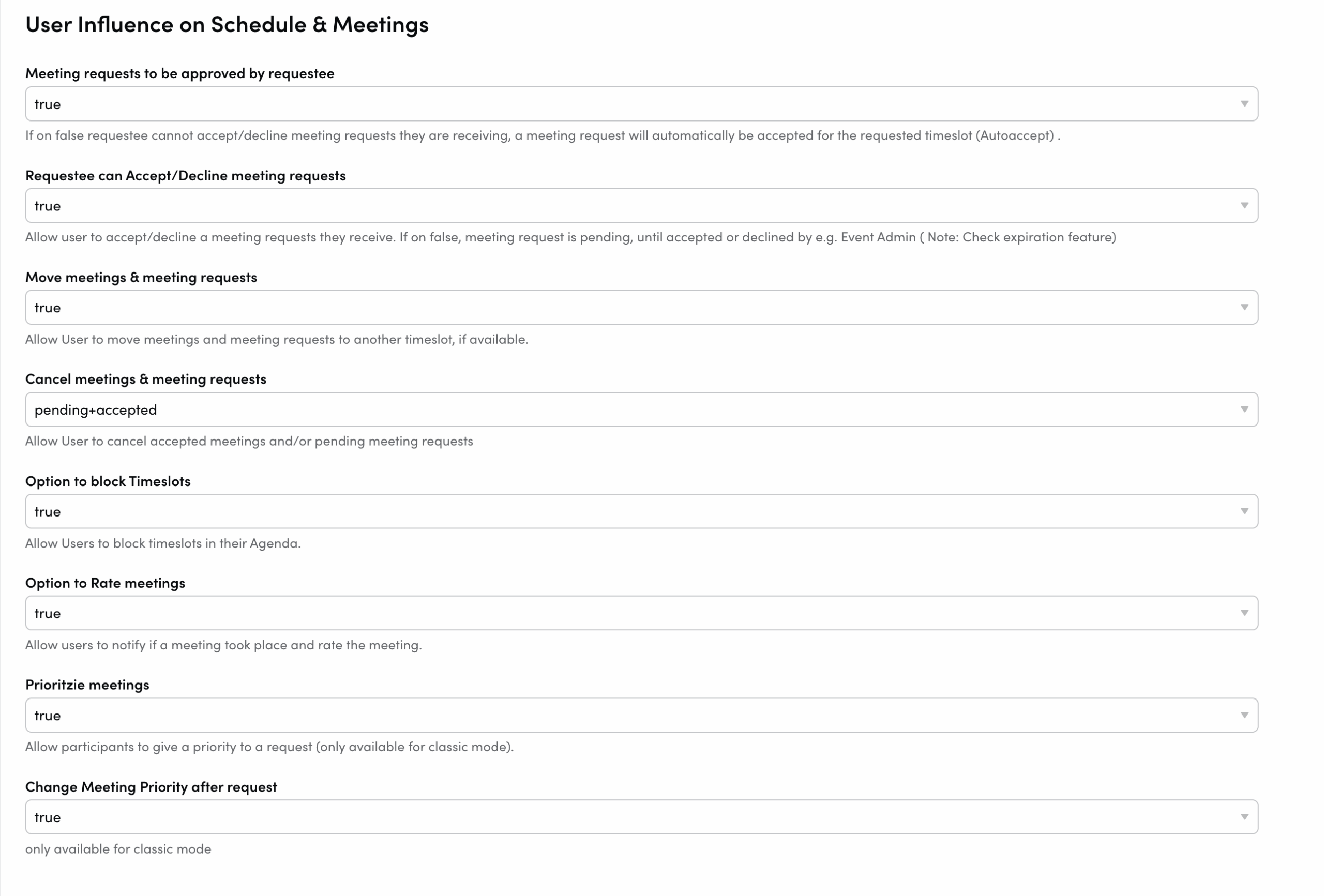Open 'Option to block Timeslots' dropdown
Viewport: 1324px width, 896px height.
coord(641,511)
